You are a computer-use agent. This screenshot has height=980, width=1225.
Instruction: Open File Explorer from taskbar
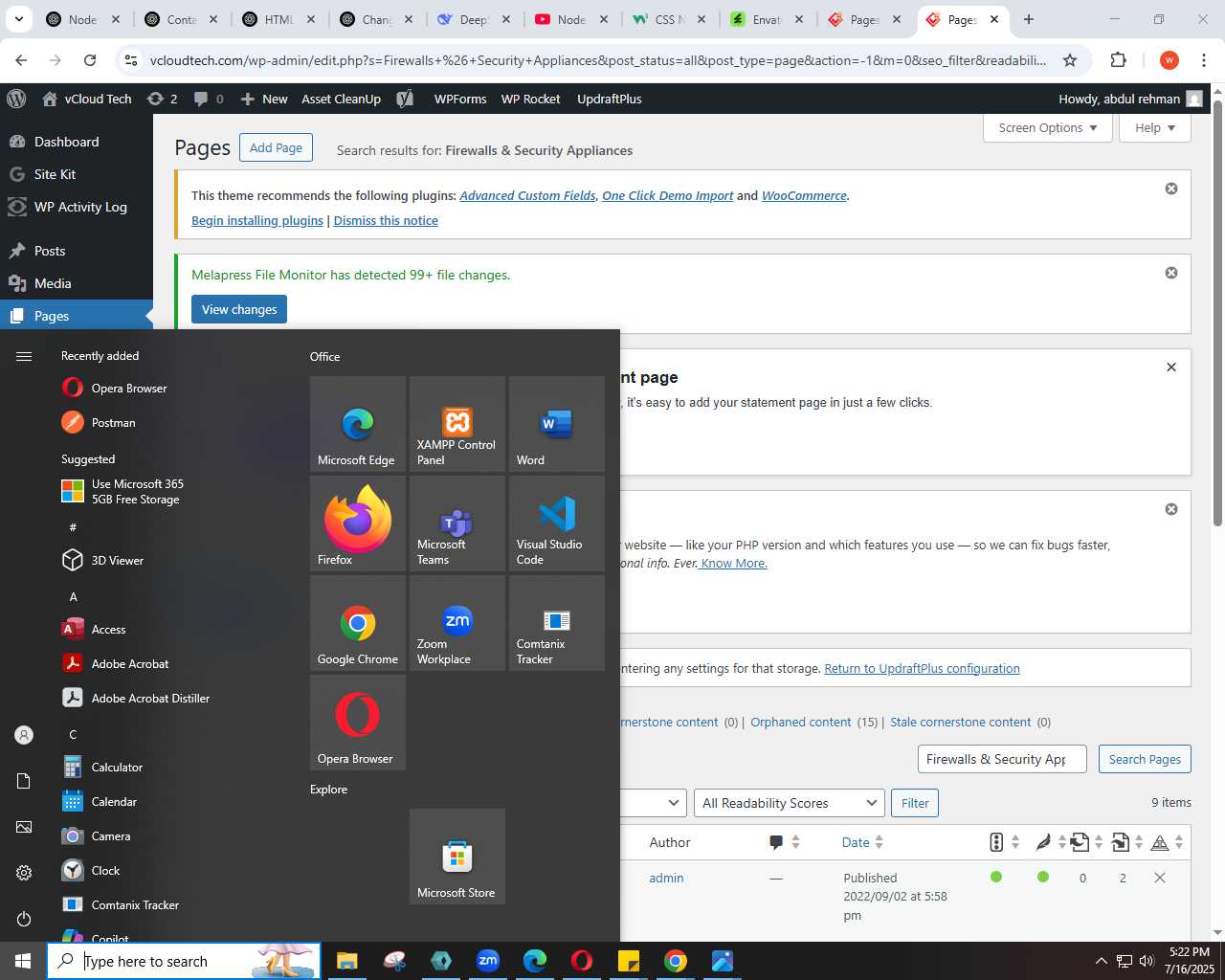click(x=346, y=961)
